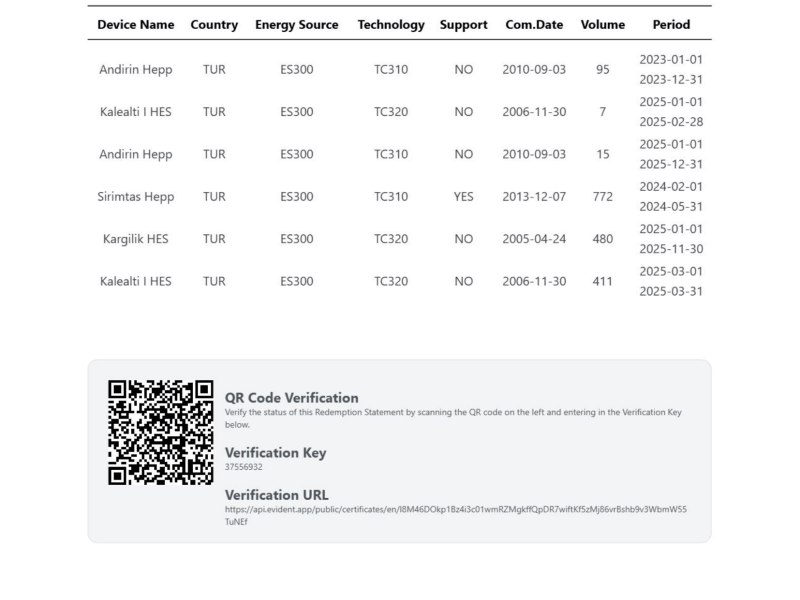
Task: Open the api.evident.app verification URL
Action: click(455, 509)
